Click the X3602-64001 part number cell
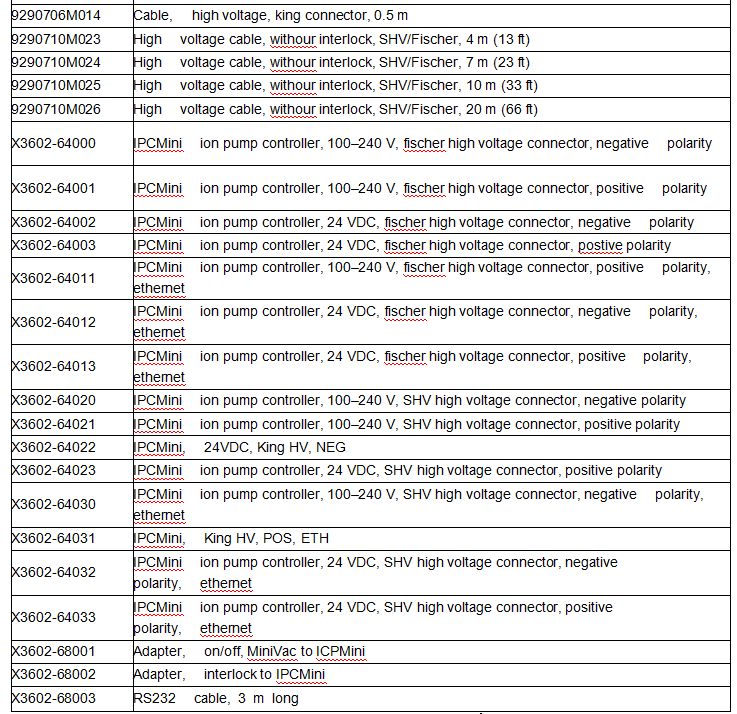Image resolution: width=737 pixels, height=714 pixels. [53, 188]
